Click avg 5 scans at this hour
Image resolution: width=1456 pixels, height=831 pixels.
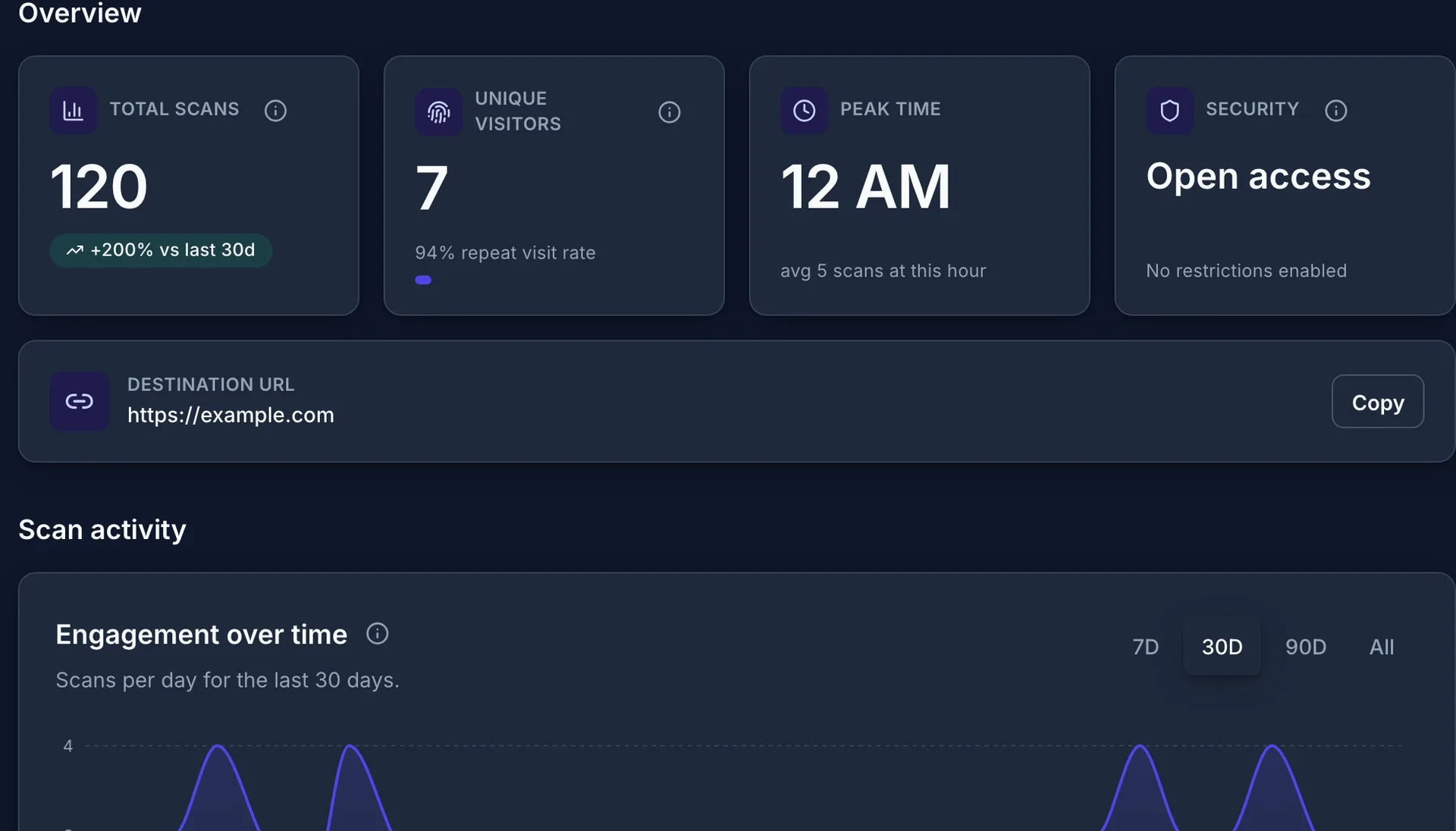[883, 271]
